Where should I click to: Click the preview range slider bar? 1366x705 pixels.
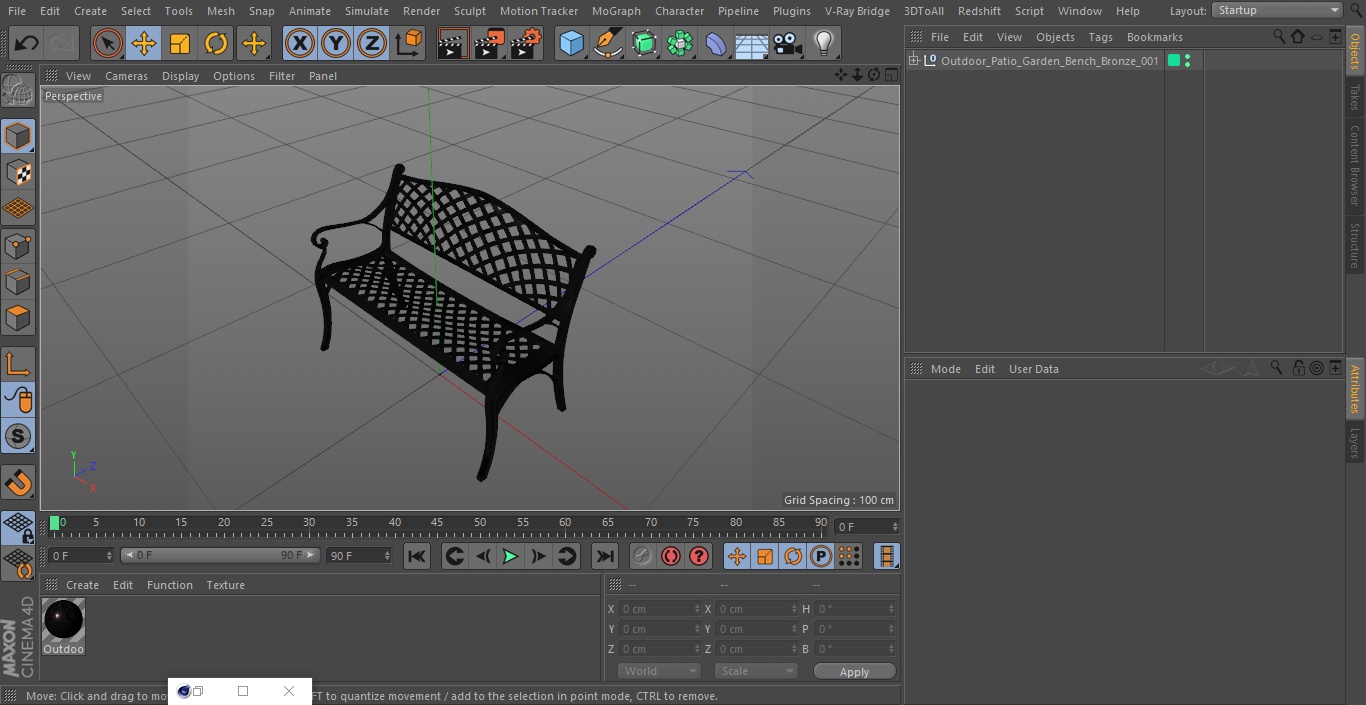(220, 555)
